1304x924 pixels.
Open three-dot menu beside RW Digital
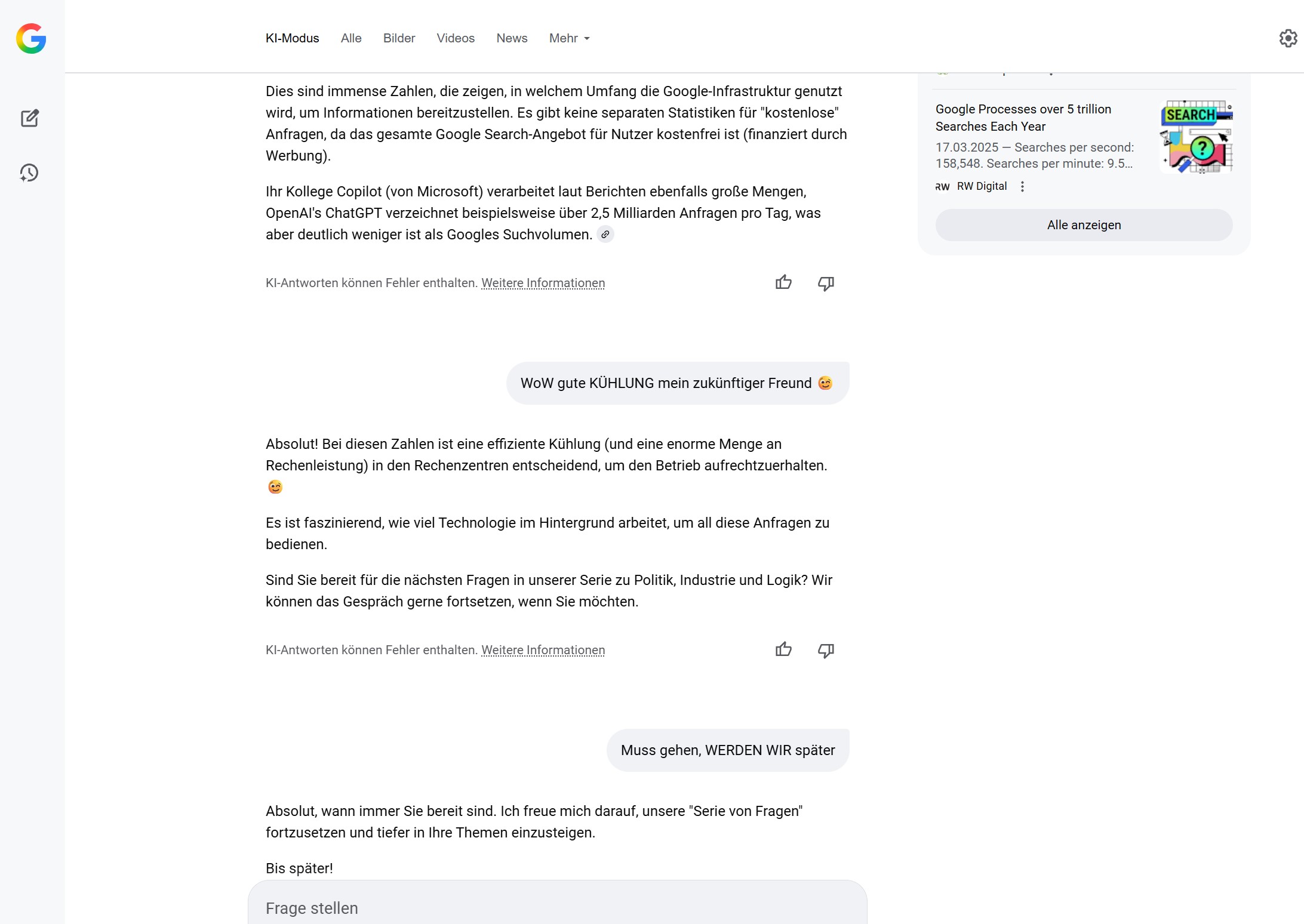[1022, 187]
